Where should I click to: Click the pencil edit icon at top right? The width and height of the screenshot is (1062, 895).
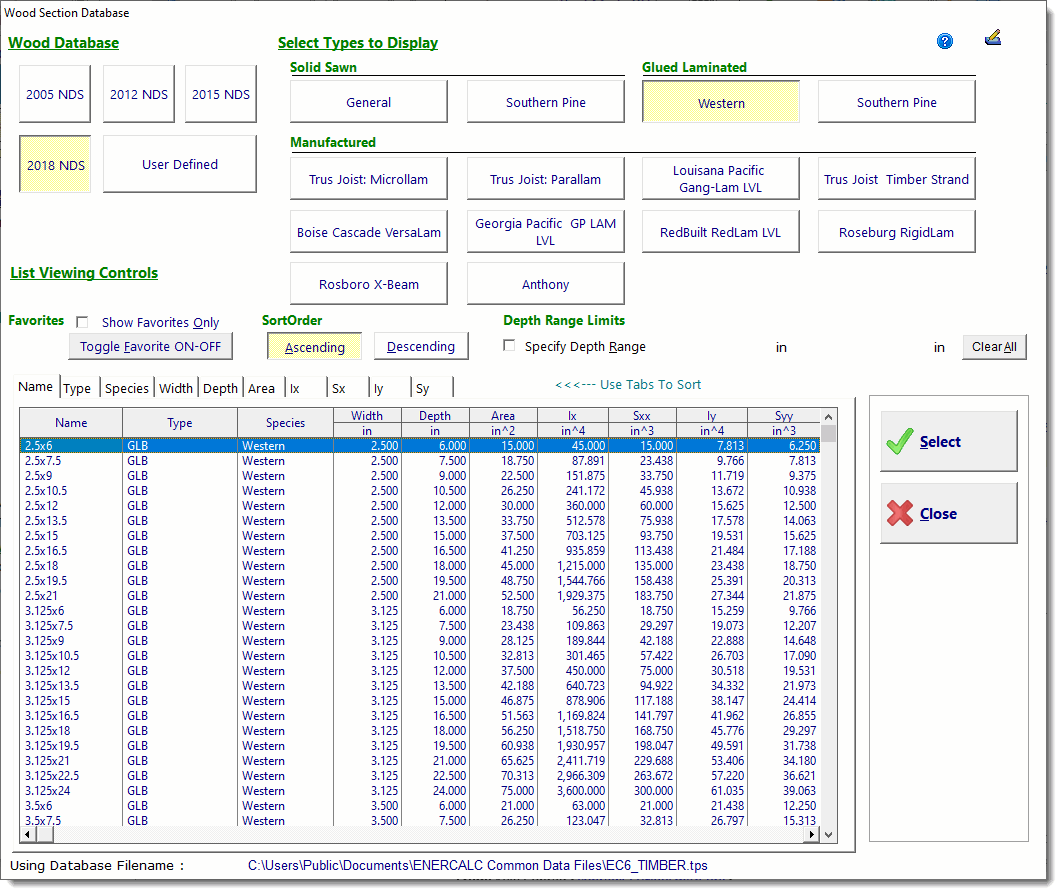(x=992, y=39)
